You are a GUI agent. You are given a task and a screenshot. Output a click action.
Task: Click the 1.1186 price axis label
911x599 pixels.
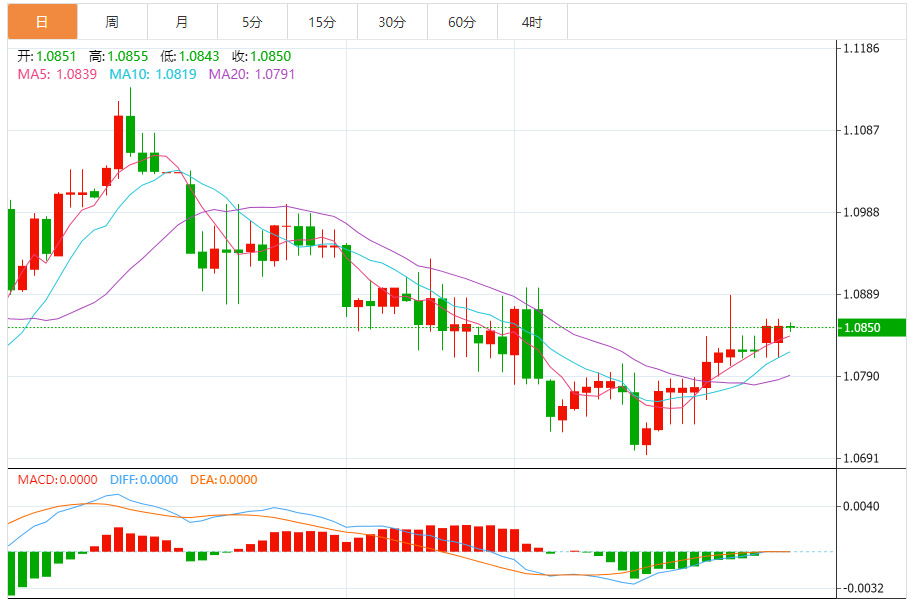click(862, 48)
